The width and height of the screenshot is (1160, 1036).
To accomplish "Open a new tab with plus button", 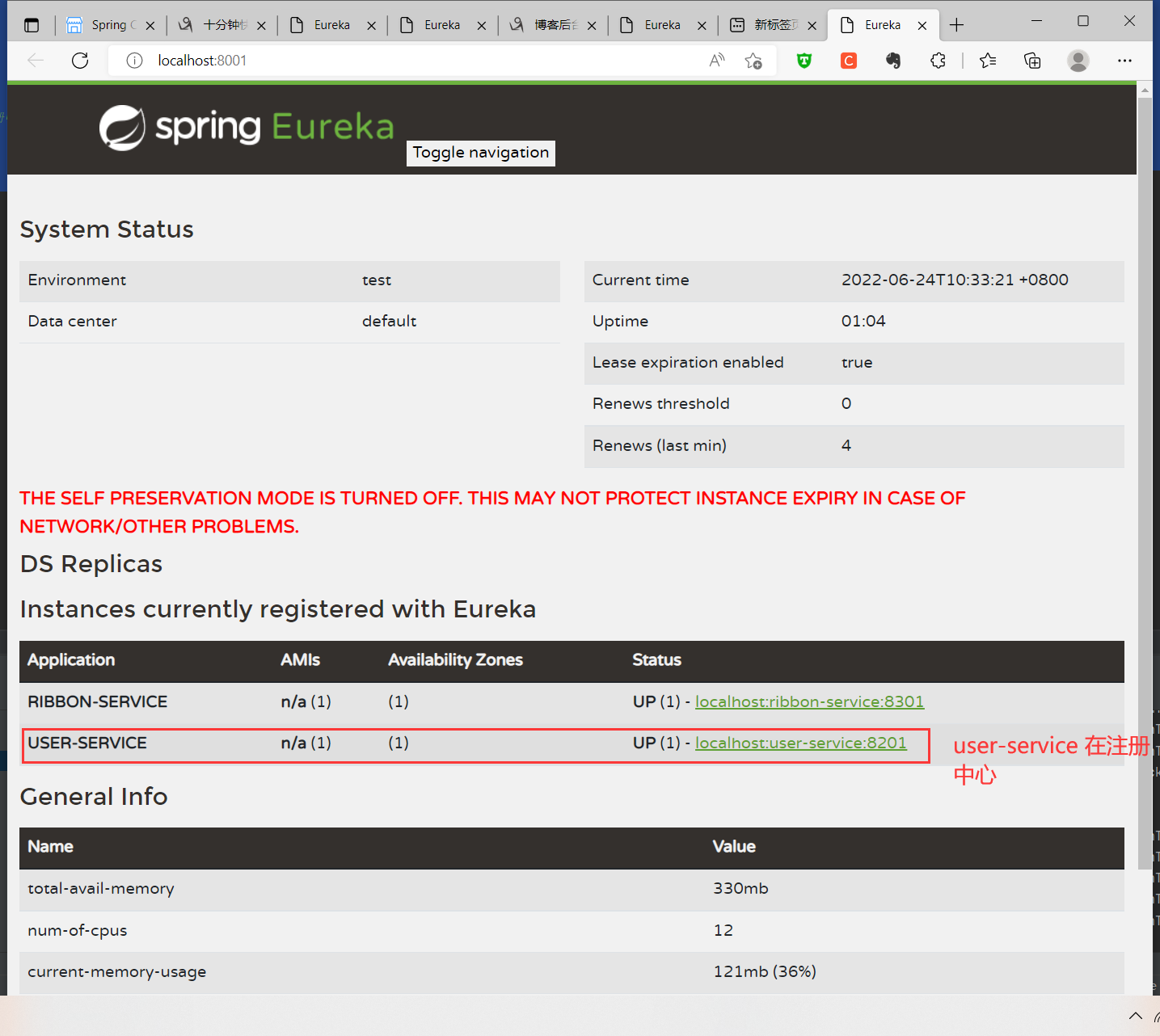I will point(957,25).
